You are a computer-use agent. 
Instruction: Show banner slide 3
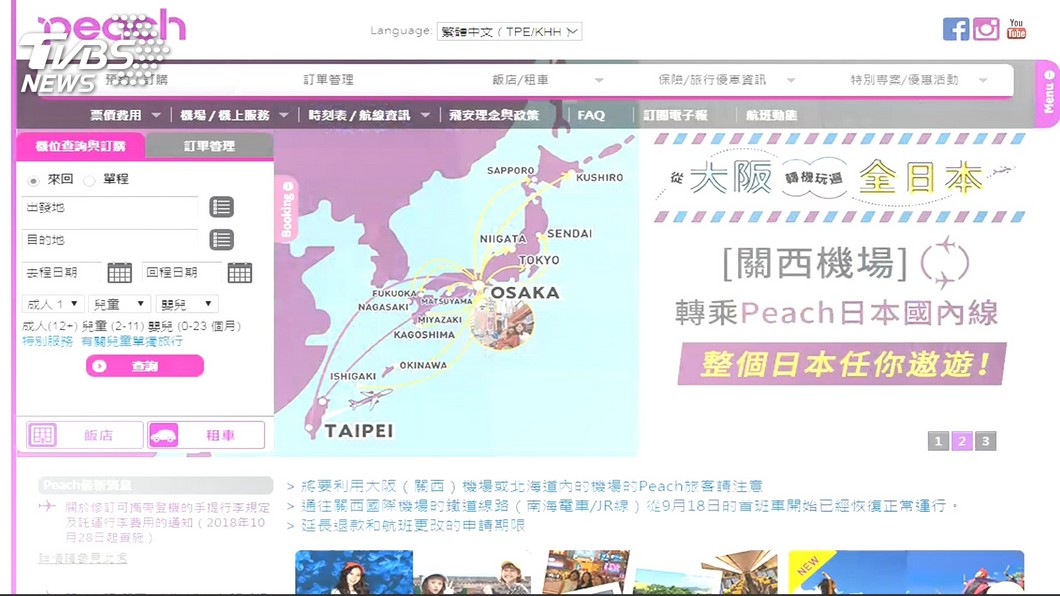[986, 441]
